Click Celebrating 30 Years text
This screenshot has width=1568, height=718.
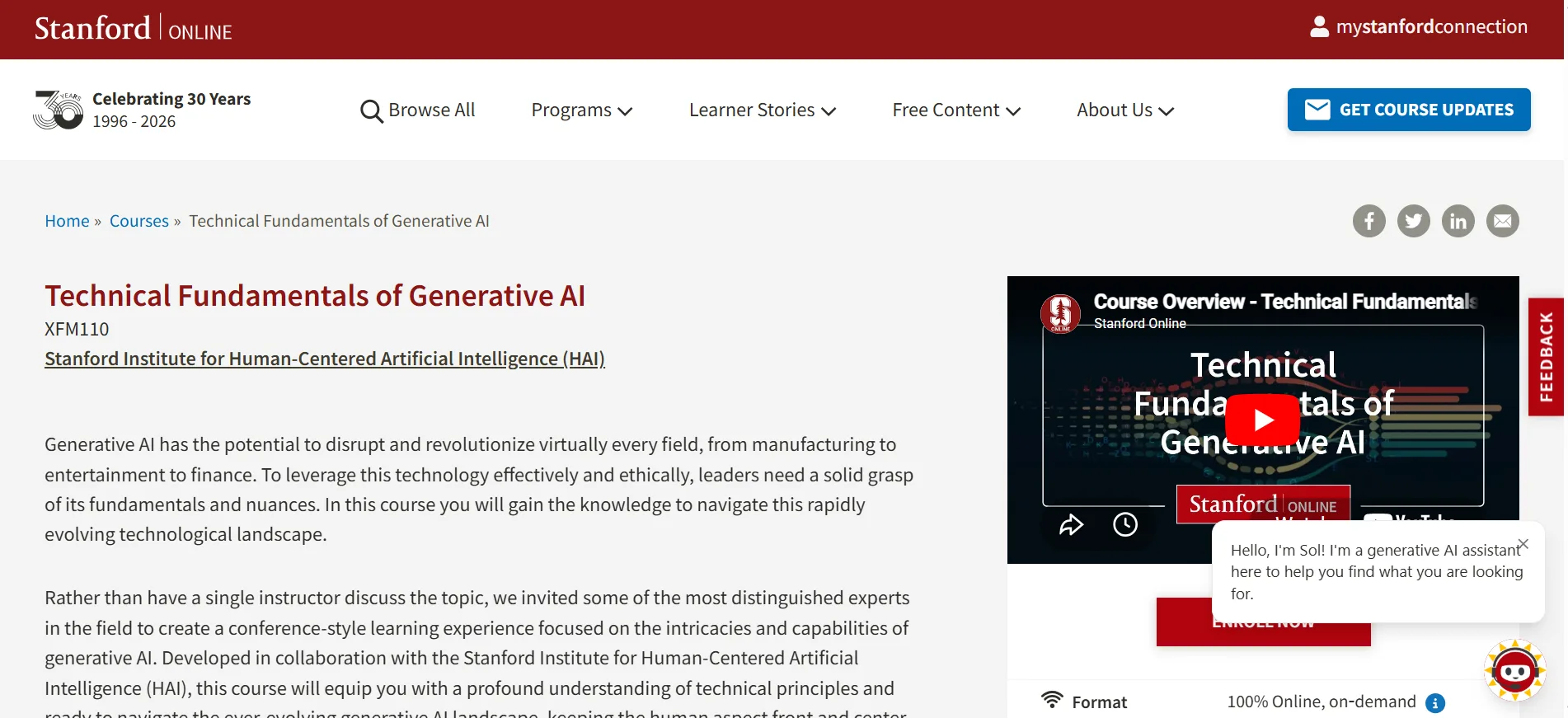(x=171, y=99)
